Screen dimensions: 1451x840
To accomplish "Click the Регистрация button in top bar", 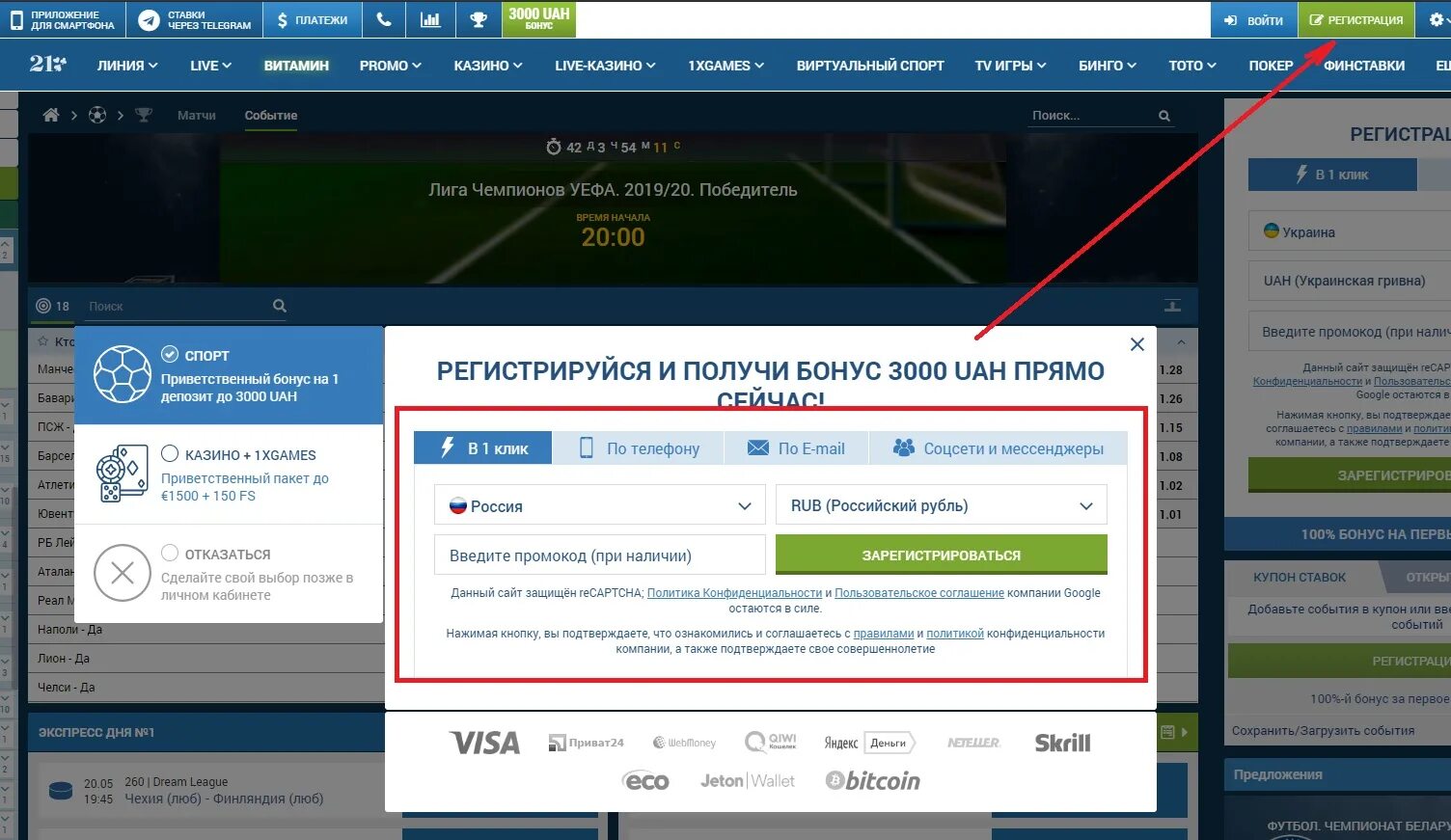I will 1355,19.
